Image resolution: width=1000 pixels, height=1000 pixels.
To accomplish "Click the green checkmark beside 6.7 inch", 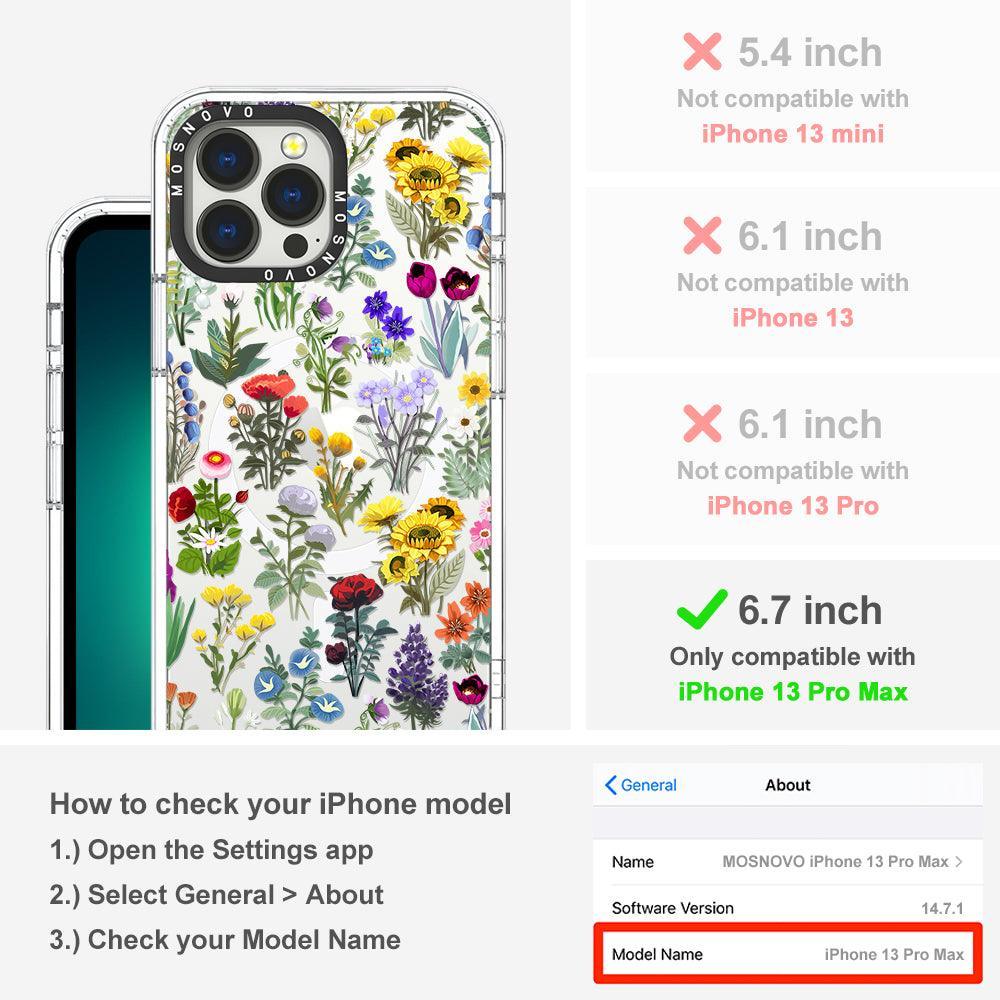I will (702, 609).
